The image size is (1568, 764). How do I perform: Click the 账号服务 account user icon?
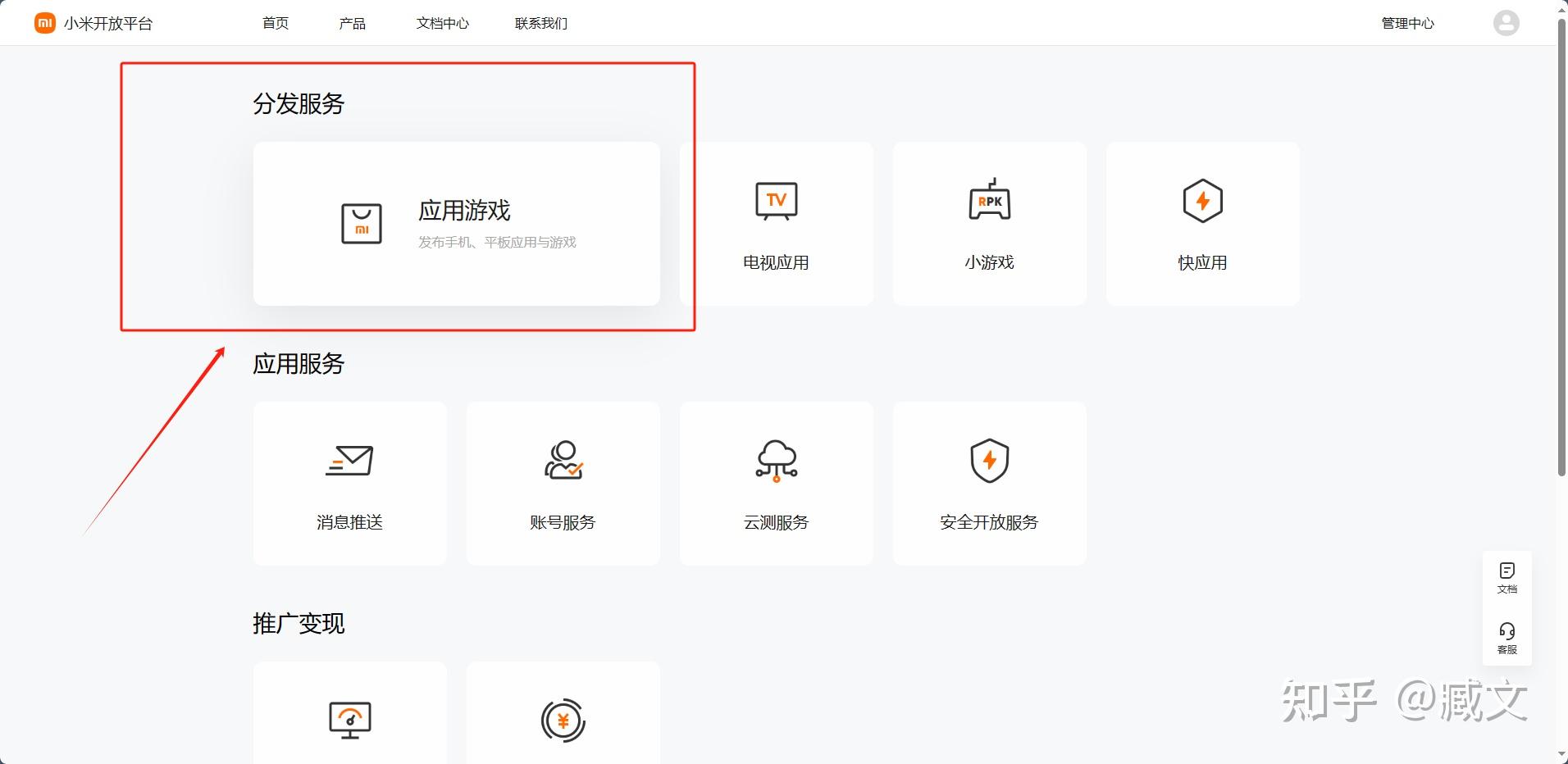tap(563, 461)
